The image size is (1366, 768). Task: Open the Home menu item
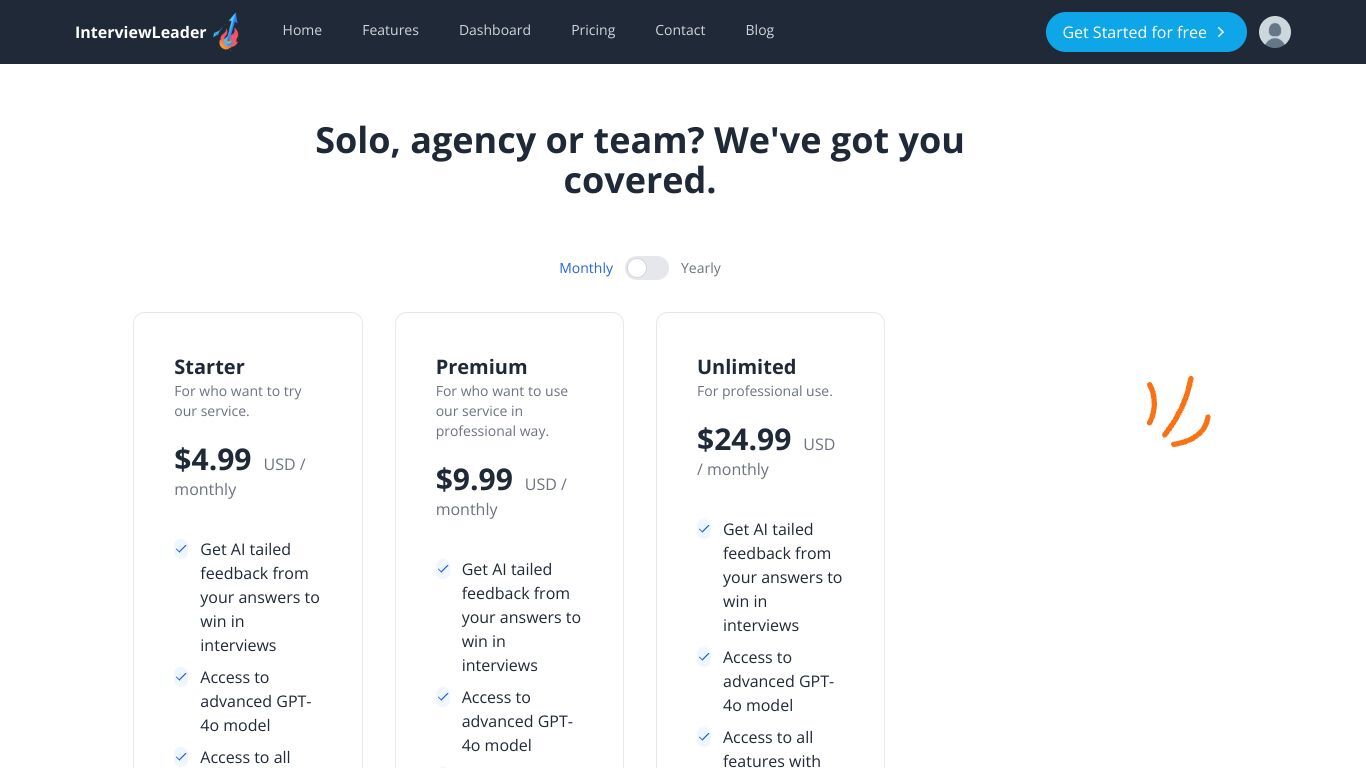click(x=302, y=30)
